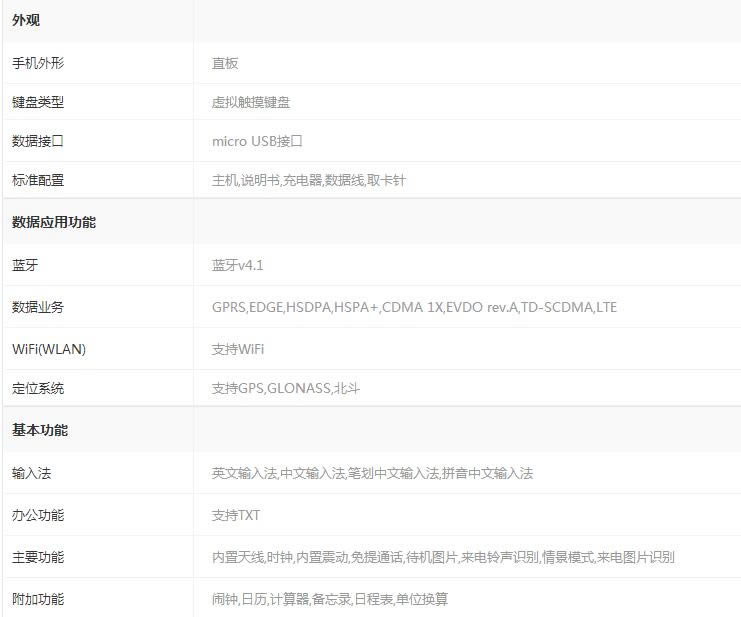The width and height of the screenshot is (741, 617).
Task: Select the 数据业务 row label
Action: click(38, 307)
